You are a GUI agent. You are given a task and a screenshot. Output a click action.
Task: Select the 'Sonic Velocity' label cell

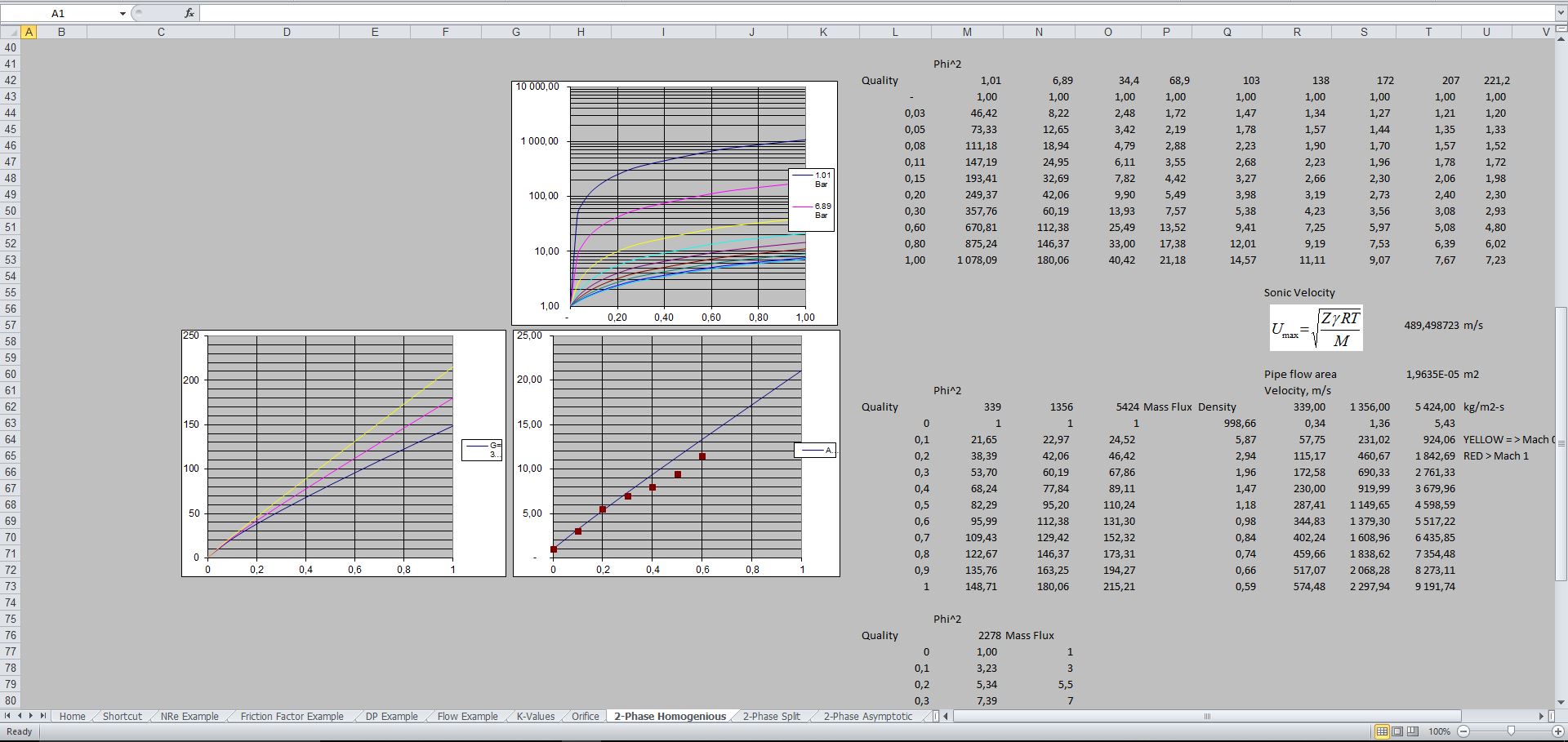(x=1299, y=292)
